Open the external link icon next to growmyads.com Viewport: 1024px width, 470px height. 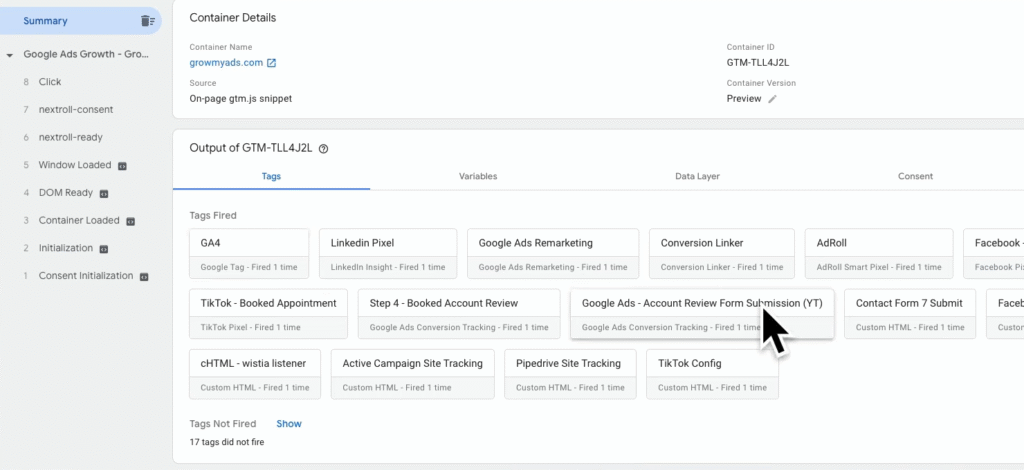pos(271,63)
